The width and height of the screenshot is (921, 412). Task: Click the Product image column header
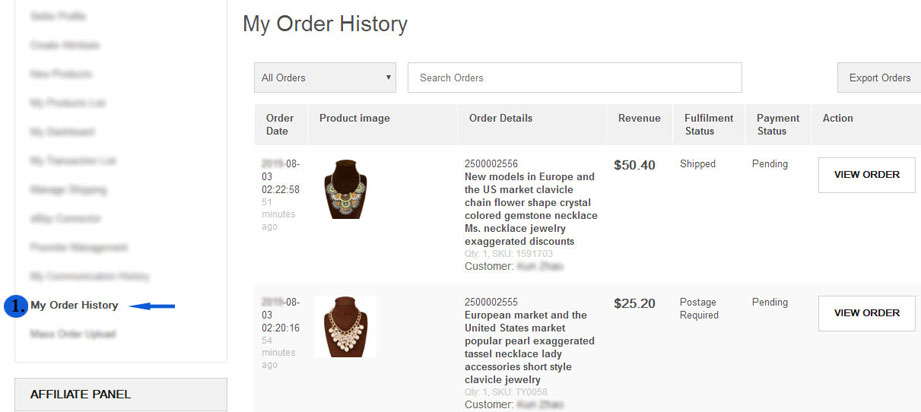pyautogui.click(x=355, y=118)
